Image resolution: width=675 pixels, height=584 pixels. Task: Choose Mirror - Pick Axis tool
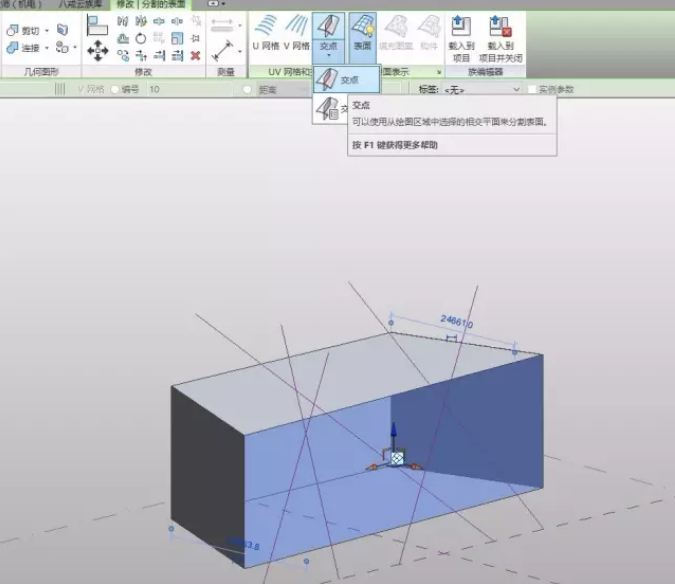(123, 21)
